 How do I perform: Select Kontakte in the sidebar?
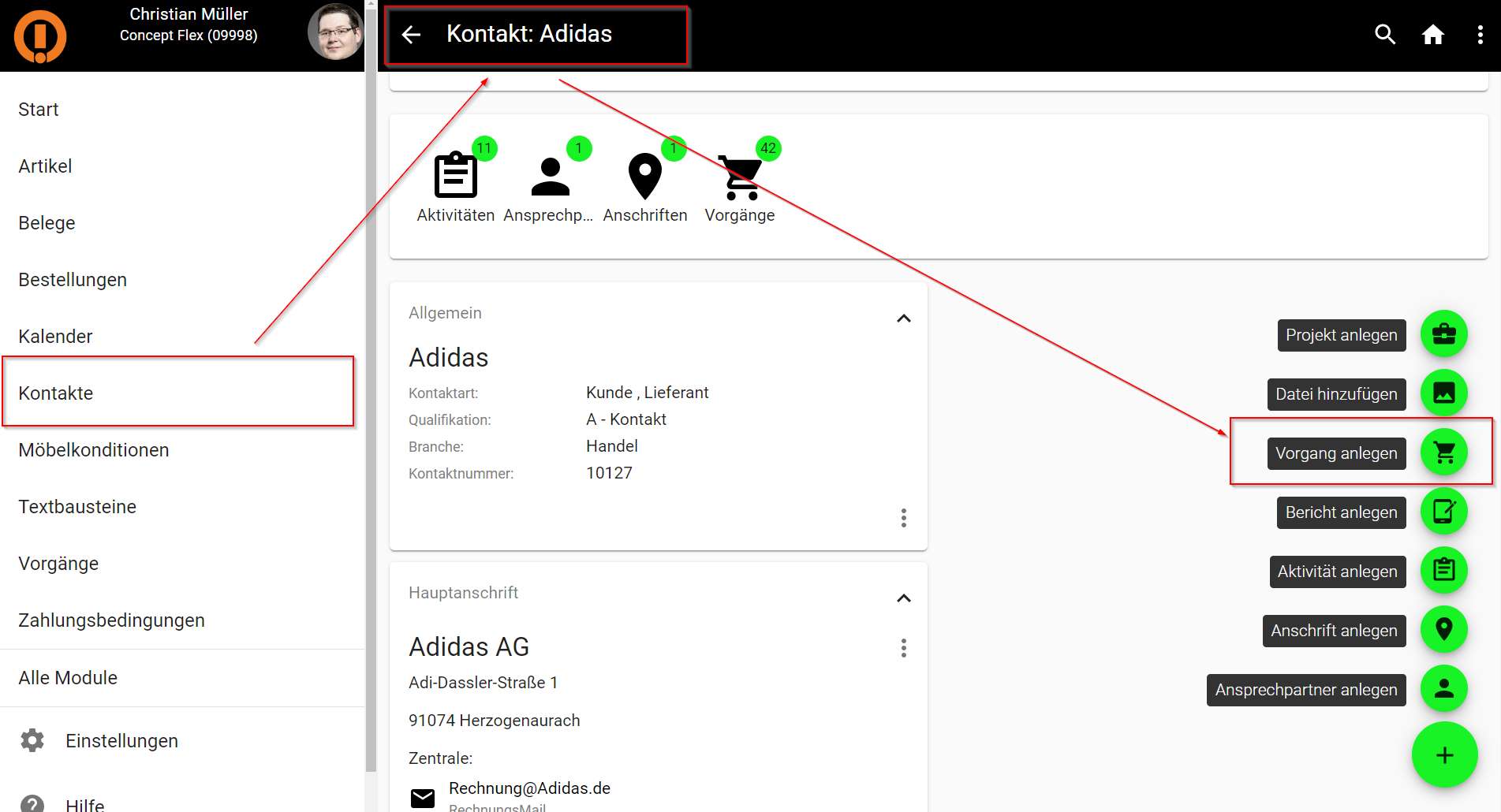coord(182,393)
